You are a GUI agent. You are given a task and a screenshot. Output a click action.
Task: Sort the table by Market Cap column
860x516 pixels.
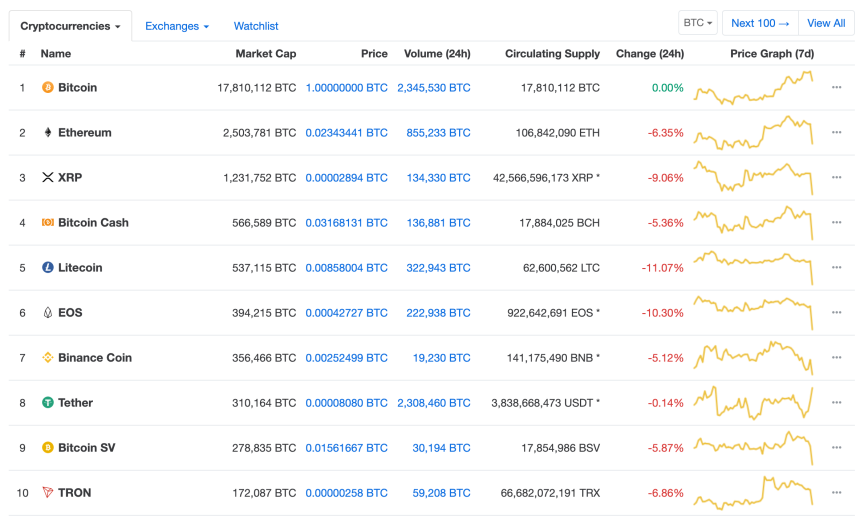[265, 54]
